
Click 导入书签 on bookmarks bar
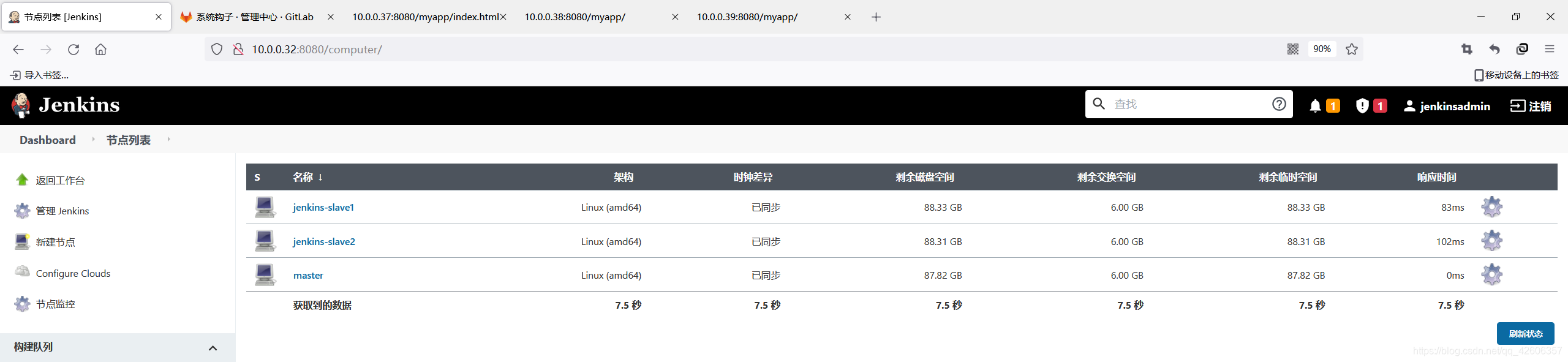tap(40, 75)
